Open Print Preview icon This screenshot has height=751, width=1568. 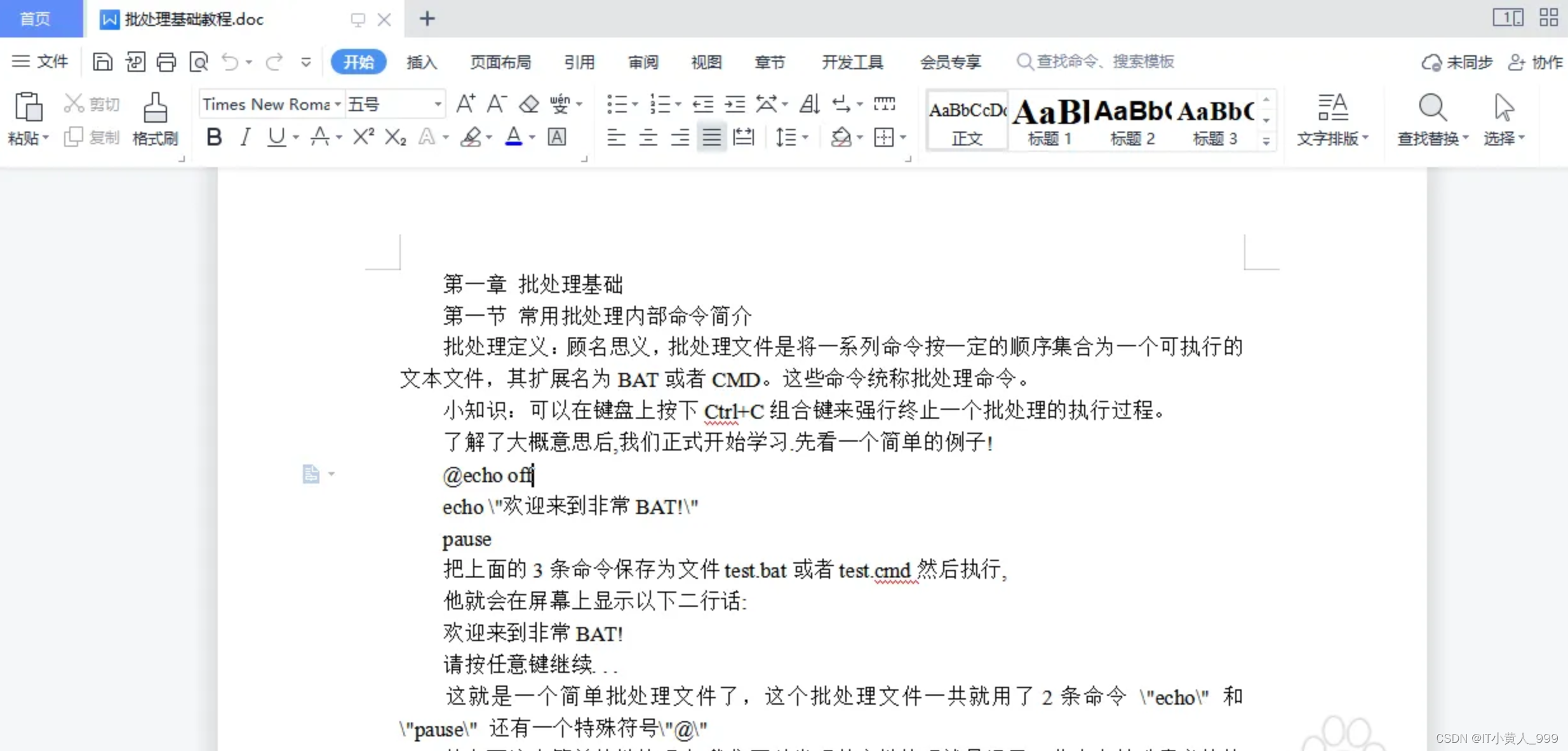199,62
